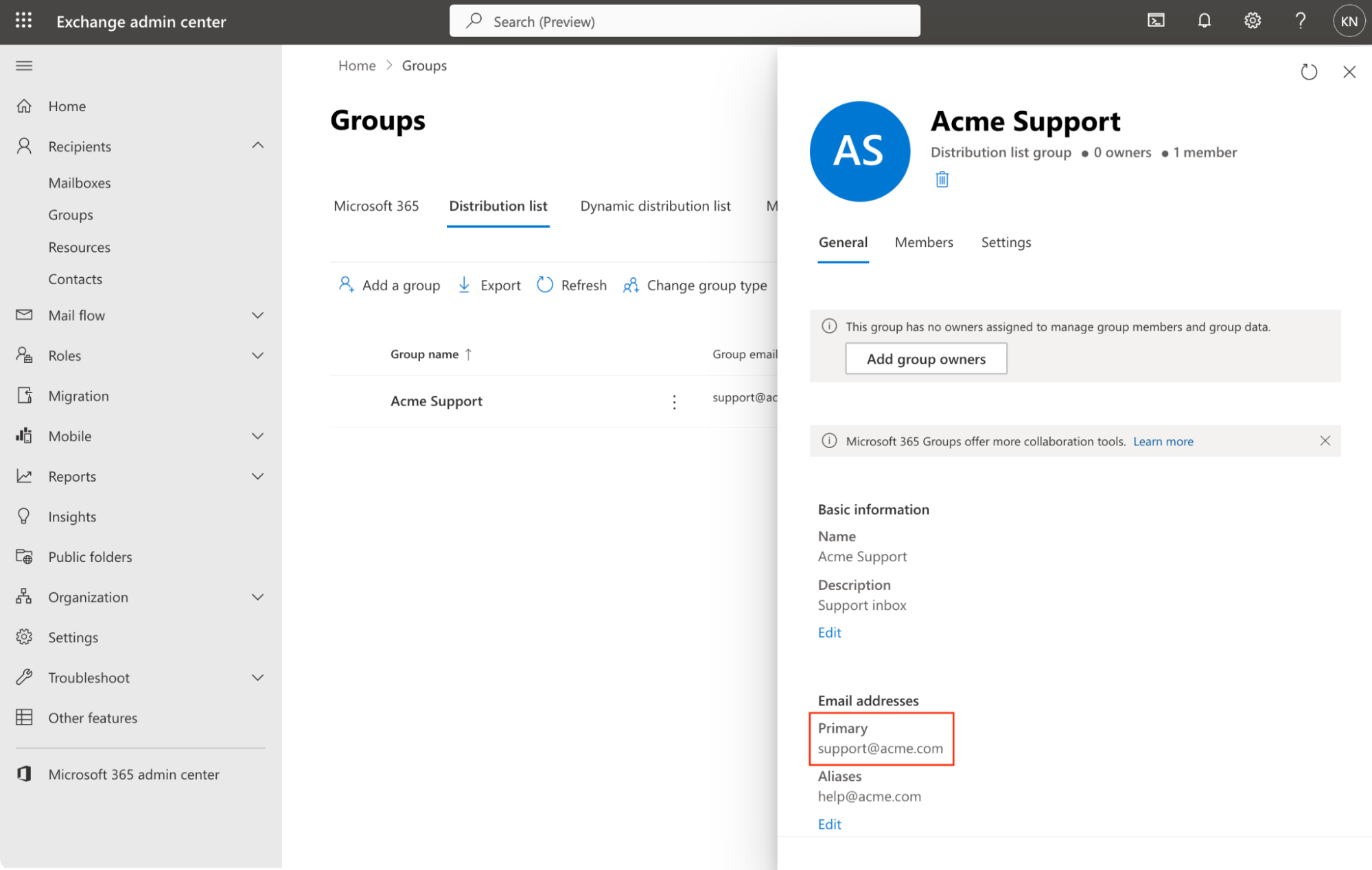The height and width of the screenshot is (870, 1372).
Task: Expand the Troubleshoot section chevron
Action: pos(257,677)
